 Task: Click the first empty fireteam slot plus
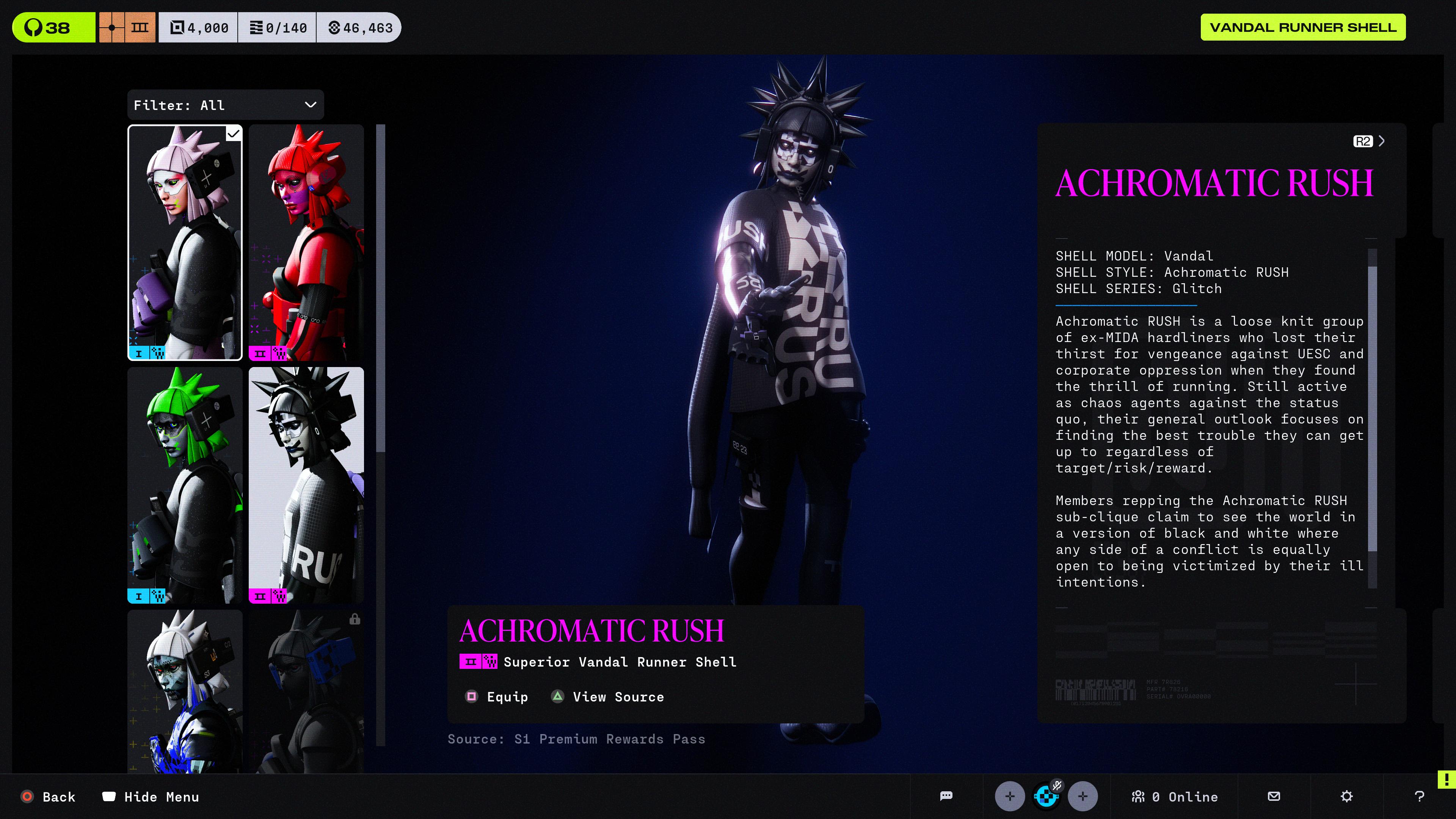pos(1009,796)
